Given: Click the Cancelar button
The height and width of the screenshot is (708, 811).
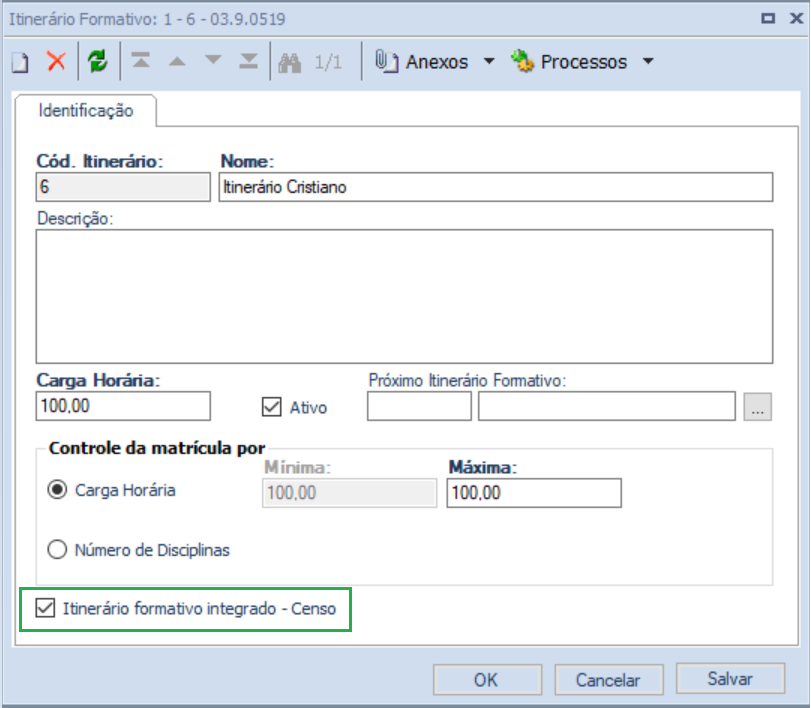Looking at the screenshot, I should [609, 680].
